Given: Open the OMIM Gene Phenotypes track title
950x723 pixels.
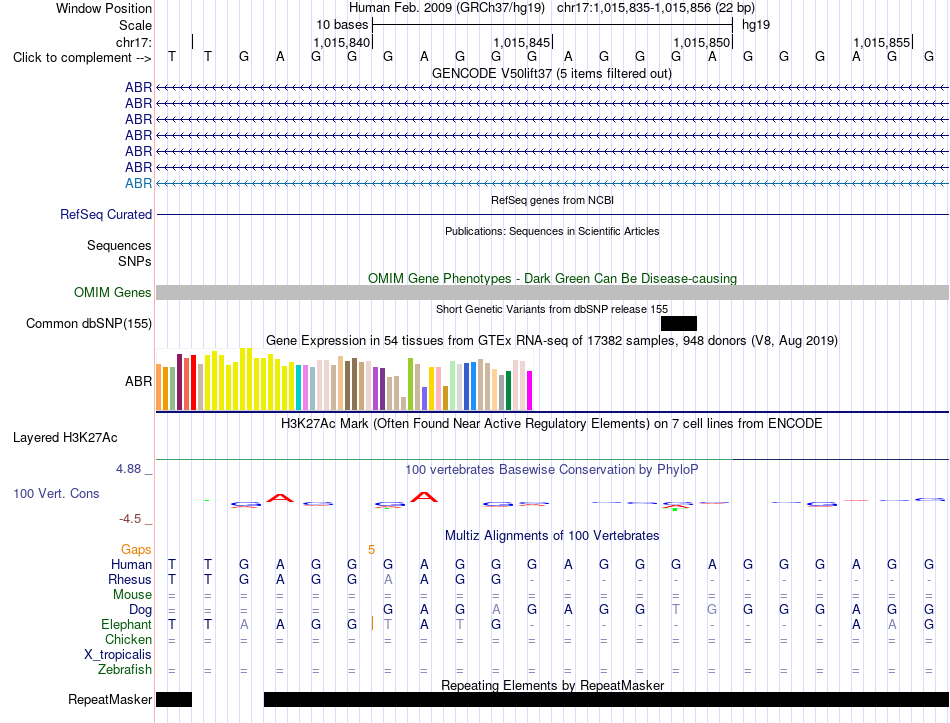Looking at the screenshot, I should (552, 278).
